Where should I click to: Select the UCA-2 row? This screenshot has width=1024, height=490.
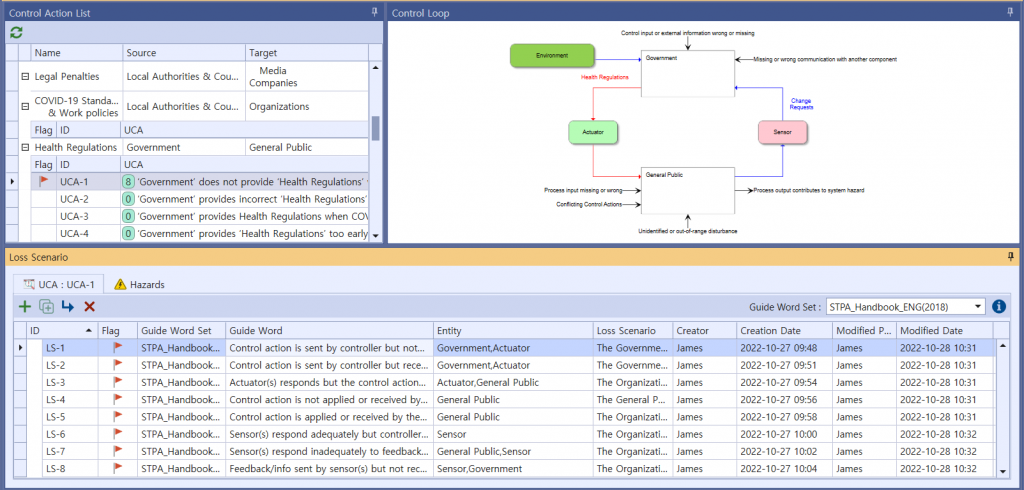point(200,199)
